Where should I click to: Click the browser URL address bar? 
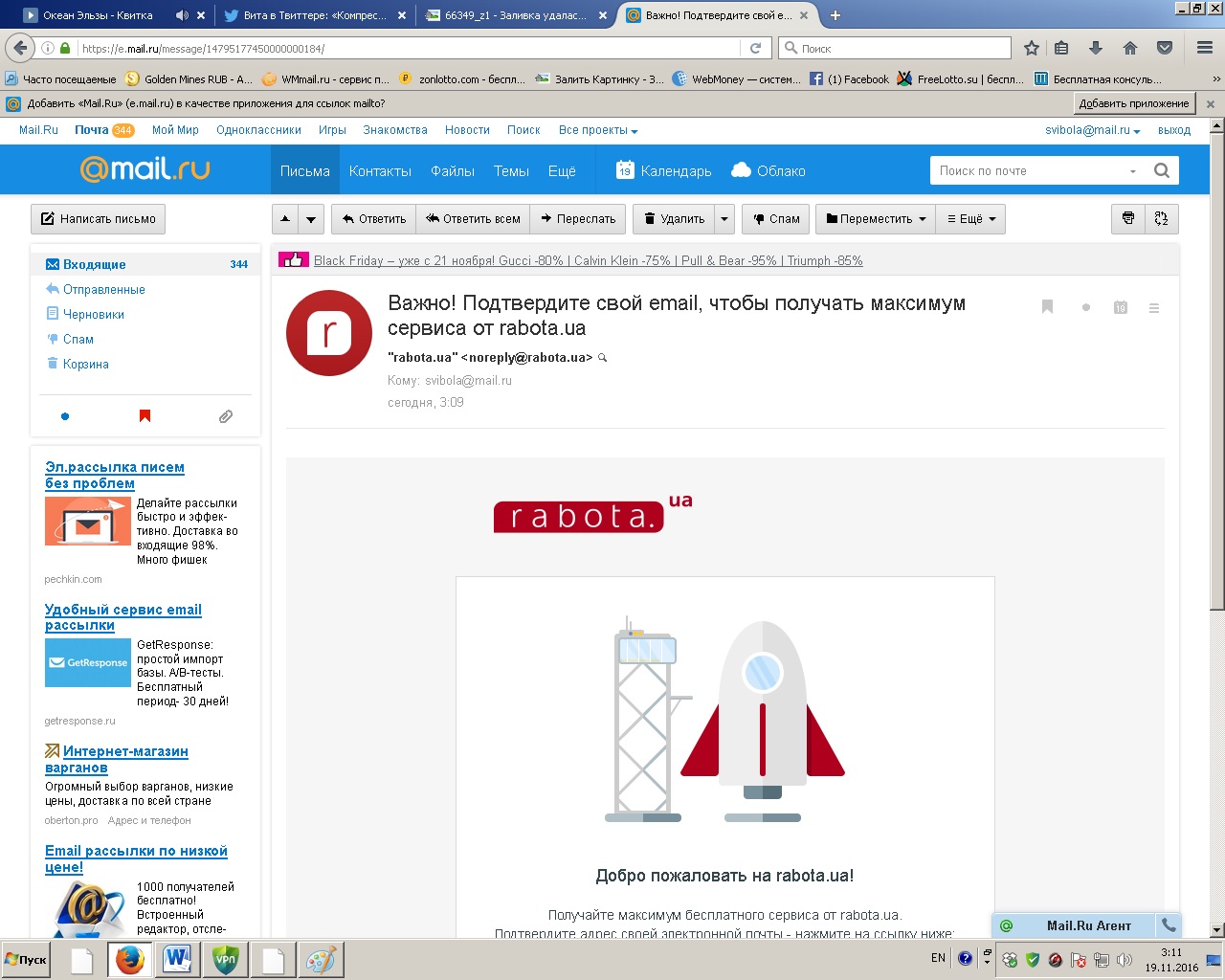click(407, 48)
